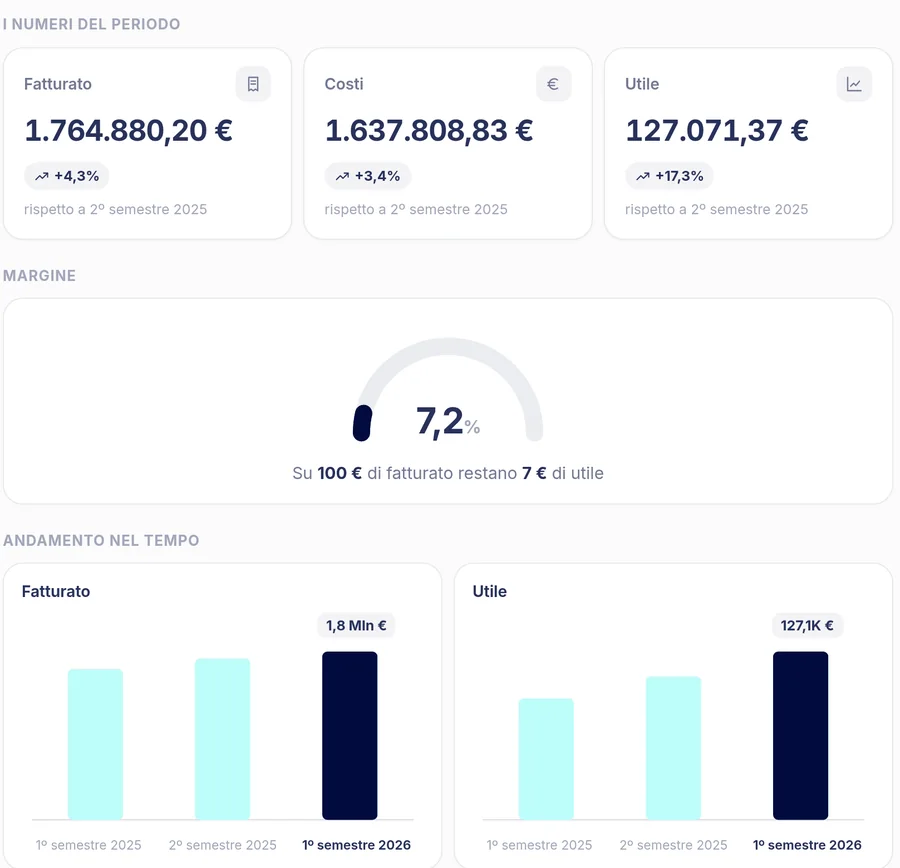Viewport: 900px width, 868px height.
Task: Select Utile bar for 2º semestre 2025
Action: [x=673, y=748]
